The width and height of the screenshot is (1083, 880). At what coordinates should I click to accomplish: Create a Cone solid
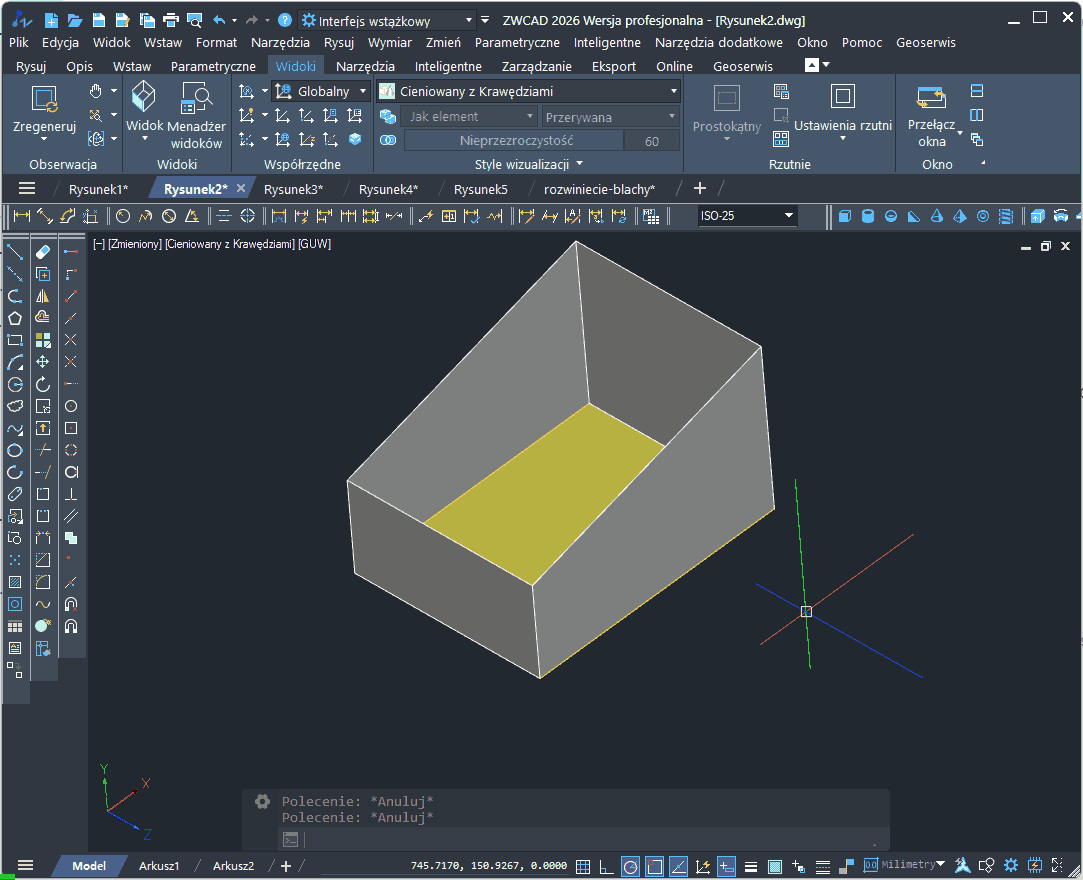click(x=937, y=216)
